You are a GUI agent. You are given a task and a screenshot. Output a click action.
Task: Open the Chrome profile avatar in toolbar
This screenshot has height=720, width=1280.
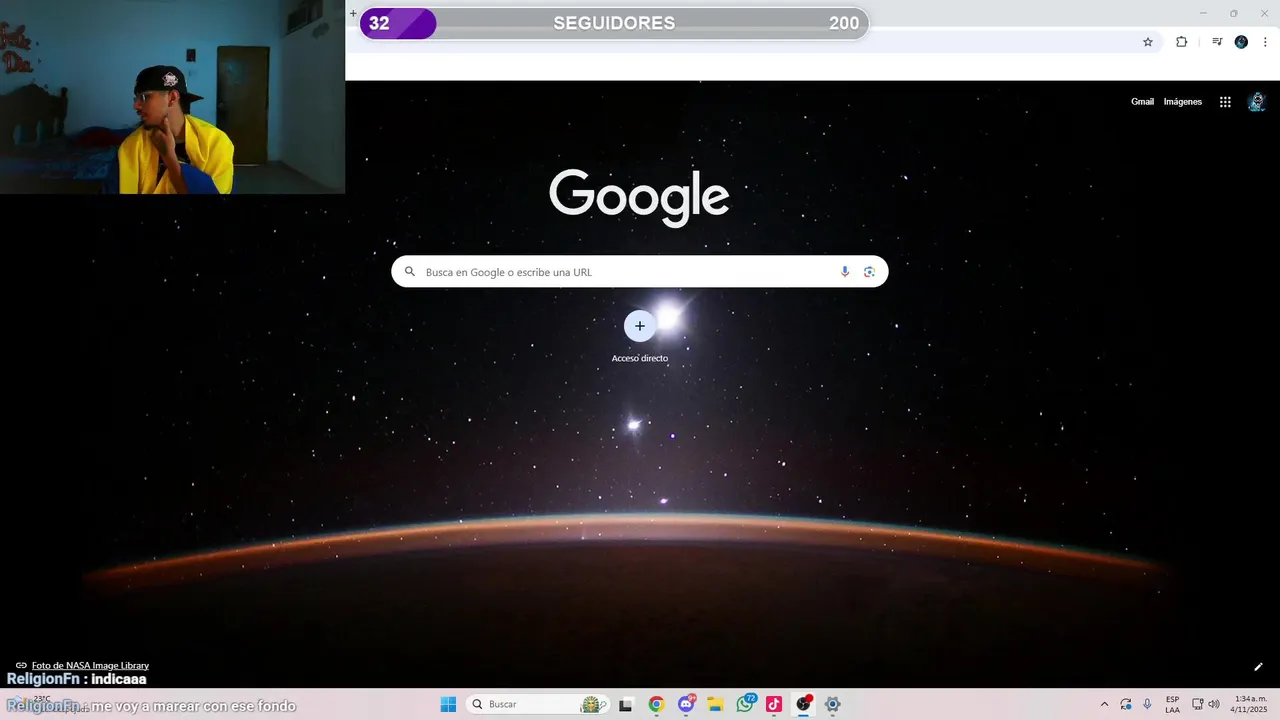point(1241,42)
